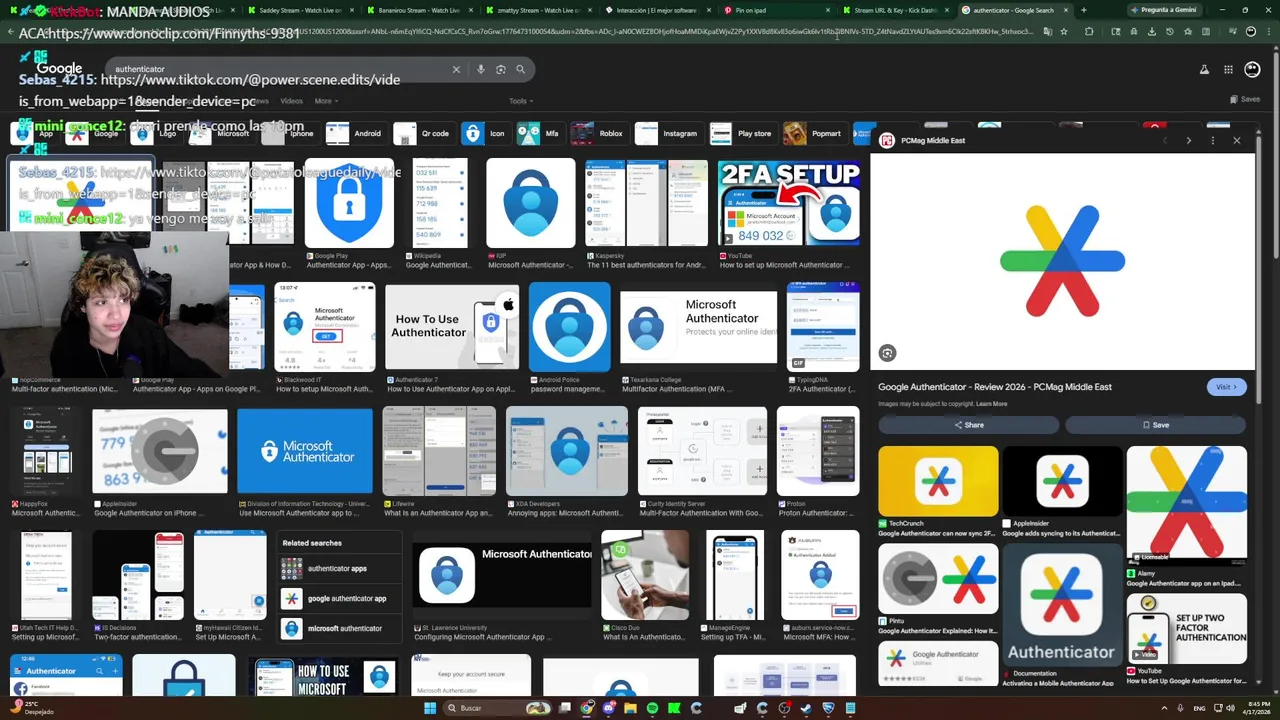Filter images by Android chip
The width and height of the screenshot is (1280, 720).
356,133
